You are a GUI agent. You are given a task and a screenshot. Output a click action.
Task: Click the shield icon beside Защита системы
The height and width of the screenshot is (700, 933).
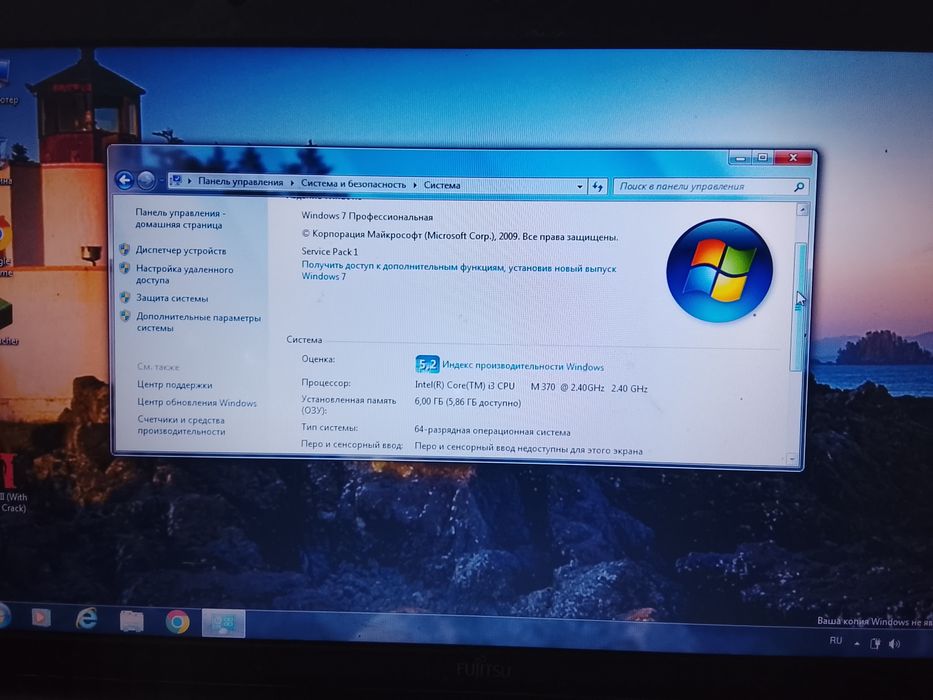[125, 297]
